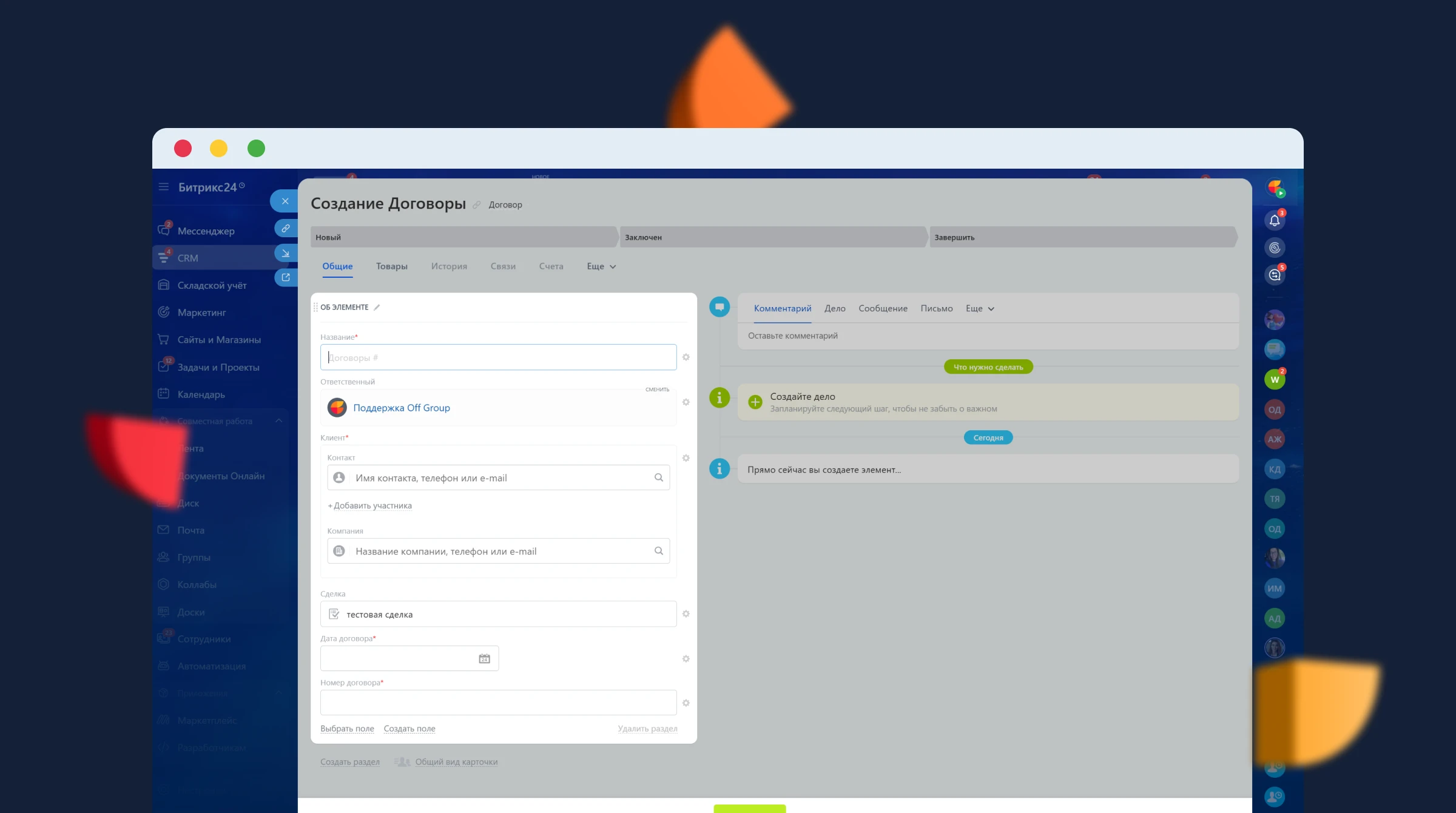
Task: Toggle the hamburger menu near Битрикс24 logo
Action: (x=163, y=187)
